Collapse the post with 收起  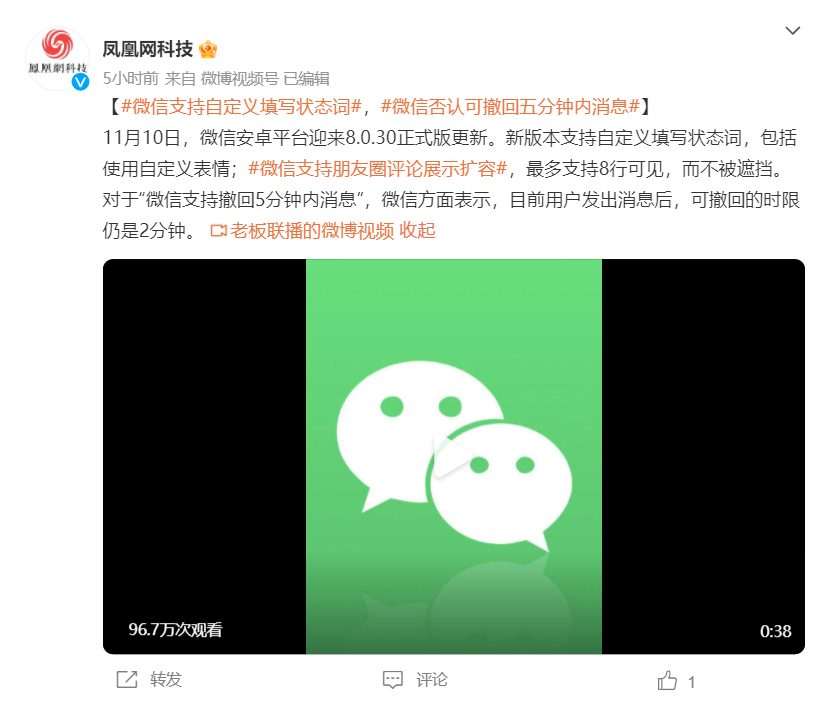coord(418,231)
